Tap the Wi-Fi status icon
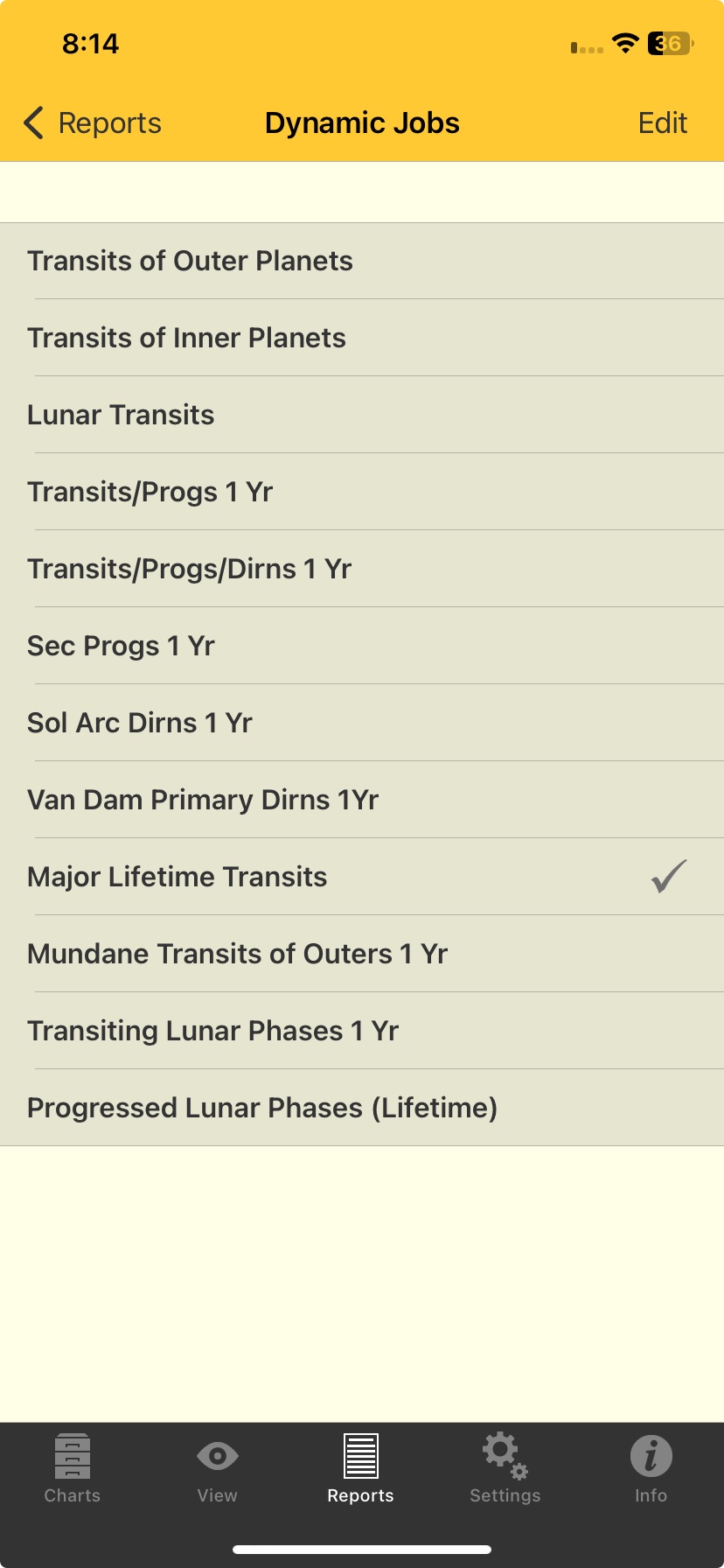 (624, 44)
